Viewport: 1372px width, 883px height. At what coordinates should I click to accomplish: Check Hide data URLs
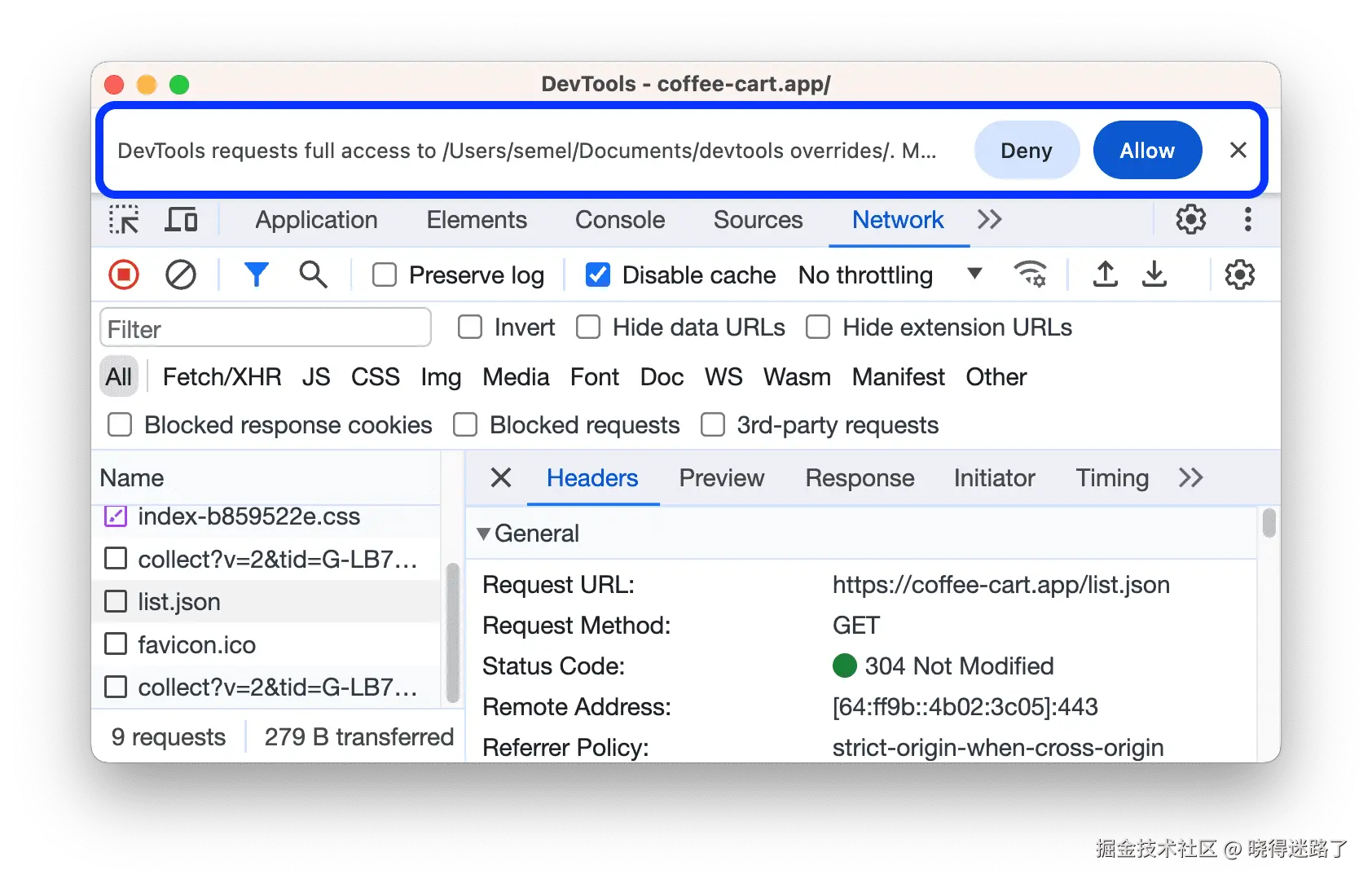587,327
